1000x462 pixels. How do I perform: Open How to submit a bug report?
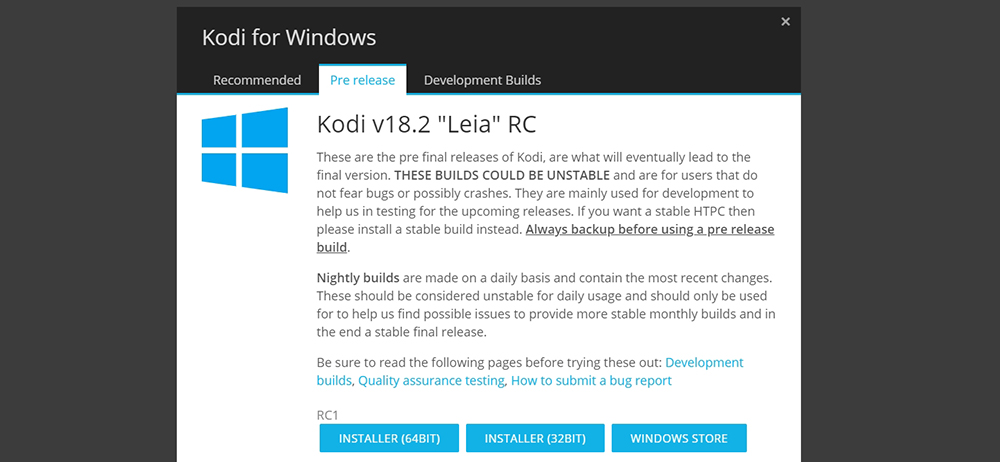coord(591,381)
